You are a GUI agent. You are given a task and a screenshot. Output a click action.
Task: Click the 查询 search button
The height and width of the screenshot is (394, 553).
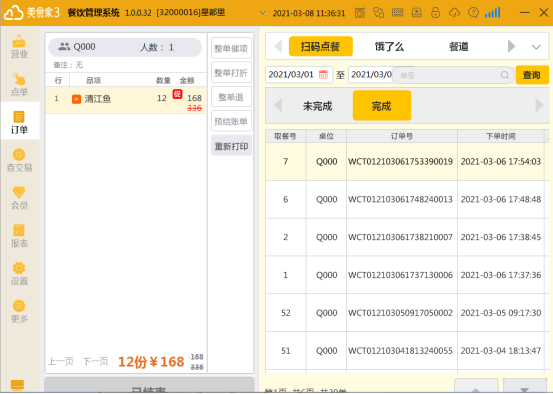tap(532, 75)
